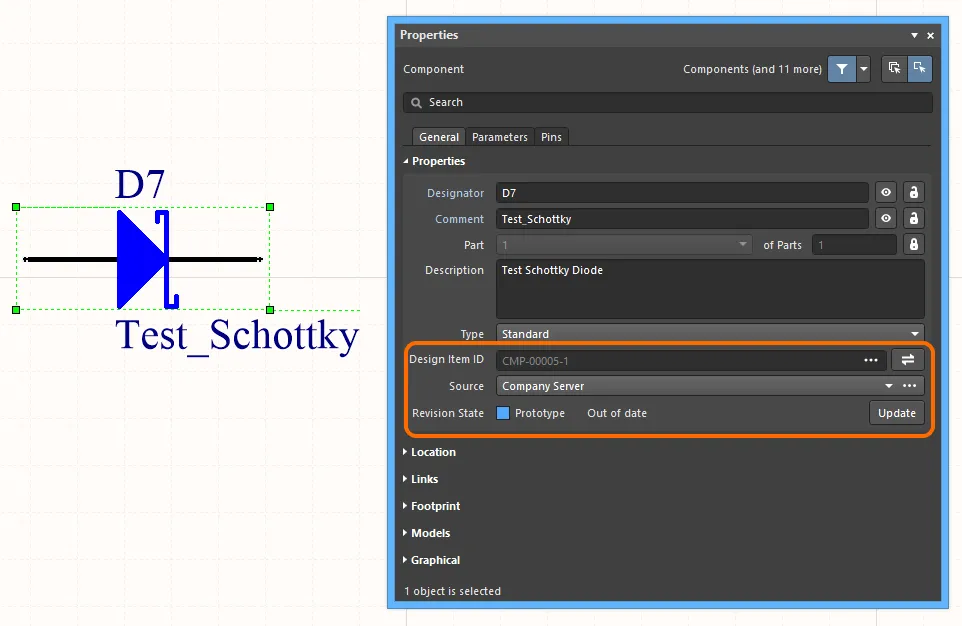Click the select-next-object cursor icon on the right
This screenshot has width=962, height=626.
[x=919, y=68]
